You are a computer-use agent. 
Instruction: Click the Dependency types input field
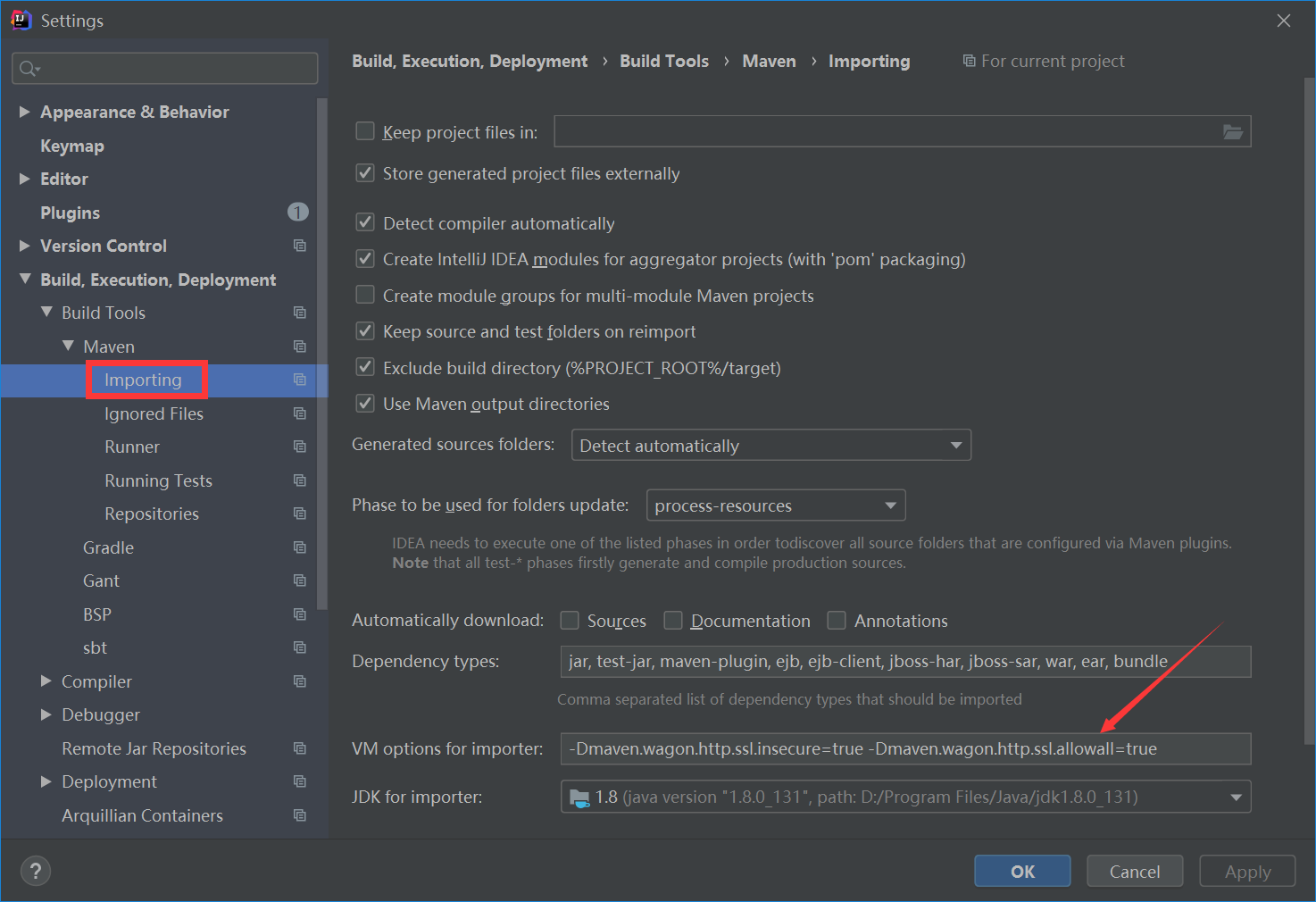click(905, 661)
